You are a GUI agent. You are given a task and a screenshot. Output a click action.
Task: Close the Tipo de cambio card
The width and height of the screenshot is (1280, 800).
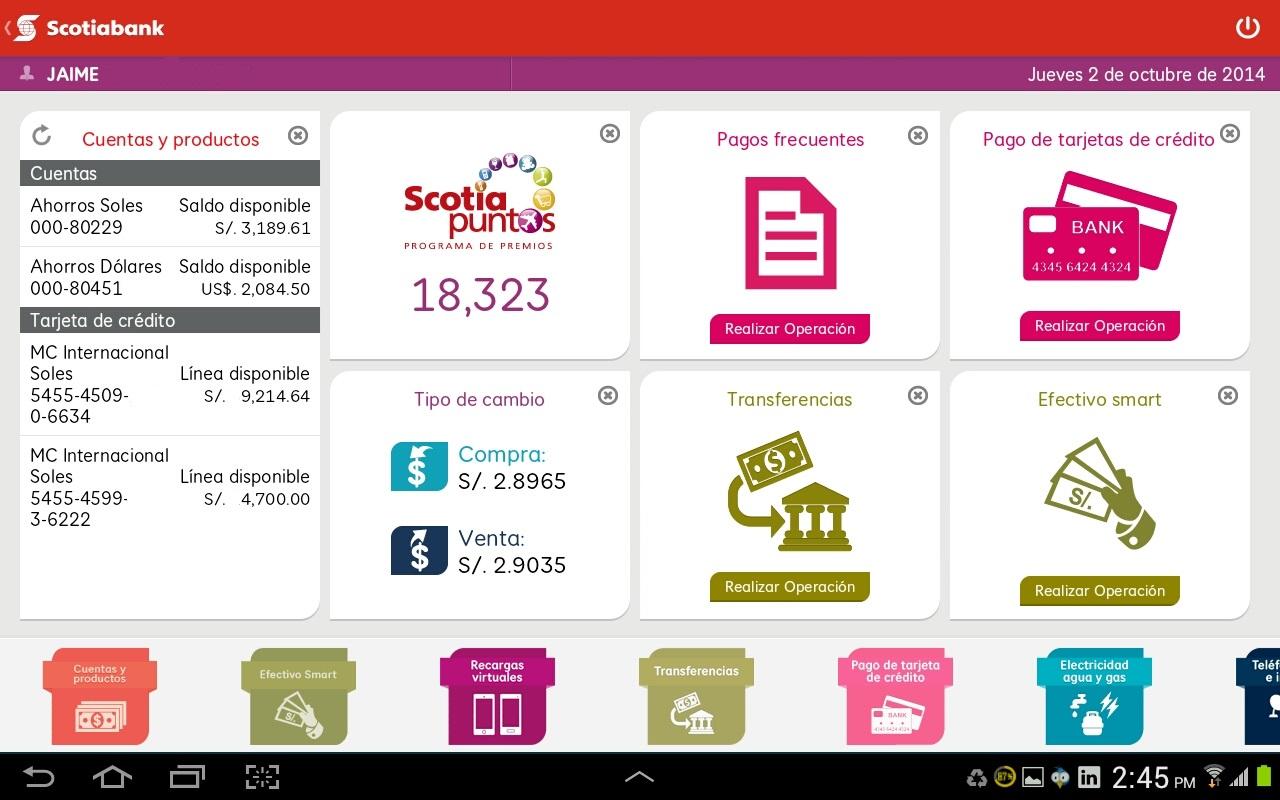(x=608, y=395)
